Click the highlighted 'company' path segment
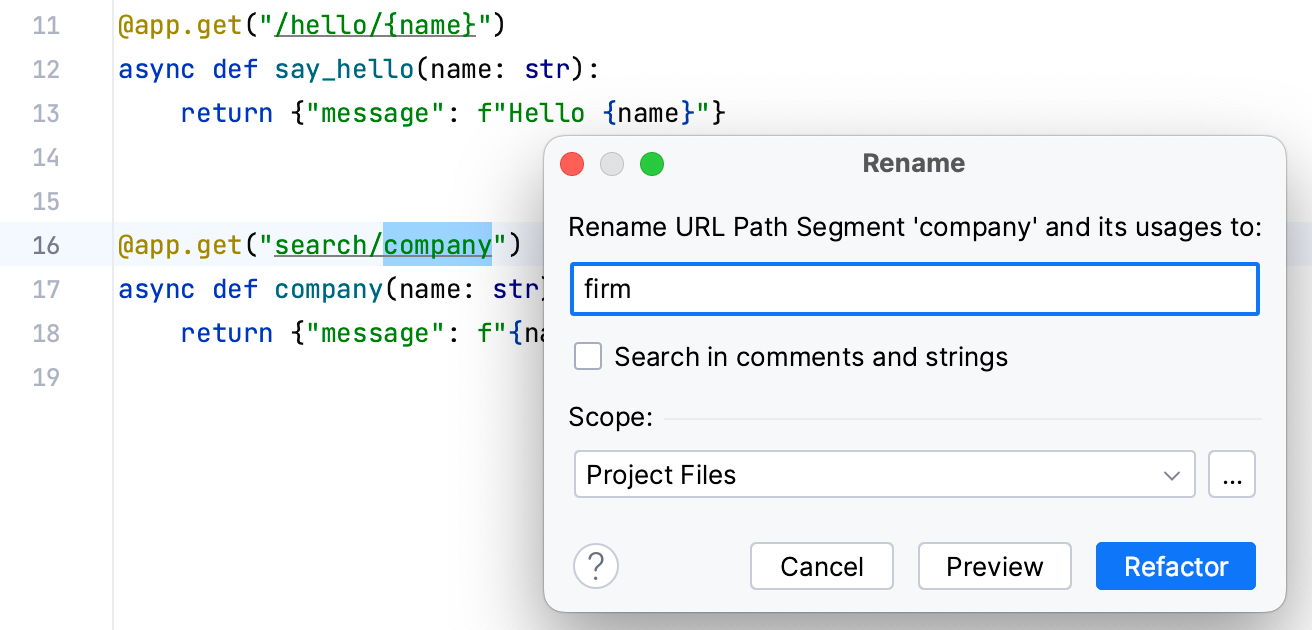1312x630 pixels. [x=438, y=245]
